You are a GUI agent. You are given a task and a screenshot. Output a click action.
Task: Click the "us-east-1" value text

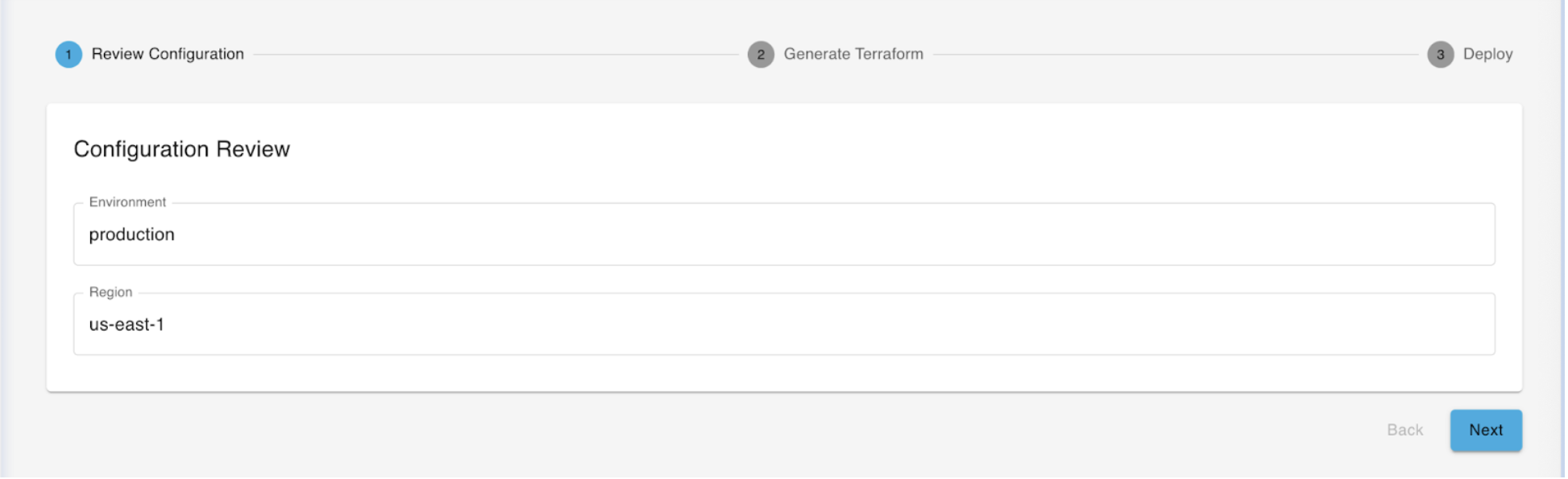coord(127,325)
